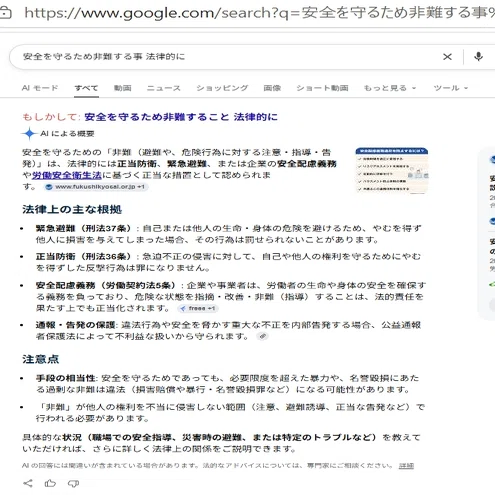Click the AI による概要 sparkle icon
The width and height of the screenshot is (495, 495).
29,134
